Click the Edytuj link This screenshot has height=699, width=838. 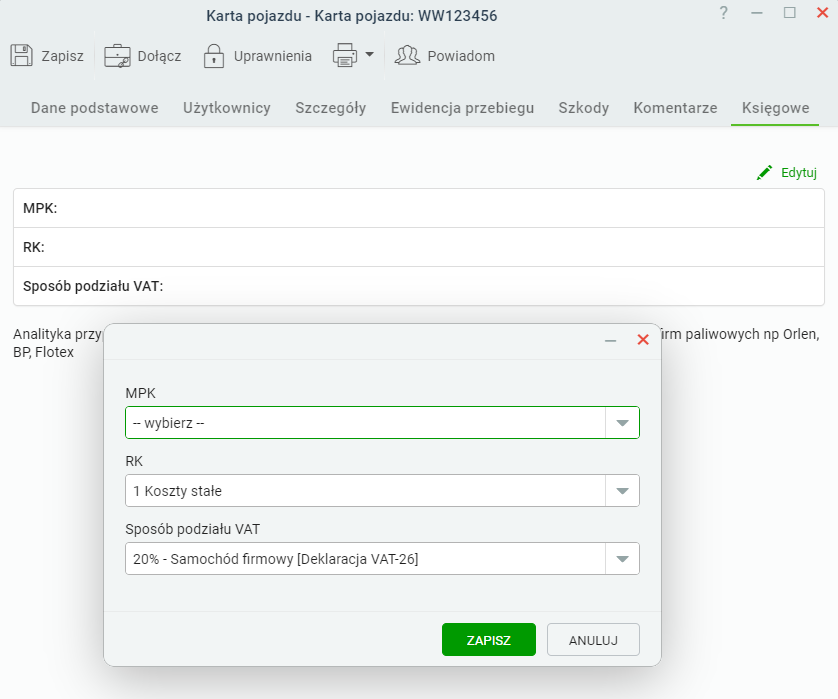click(798, 173)
